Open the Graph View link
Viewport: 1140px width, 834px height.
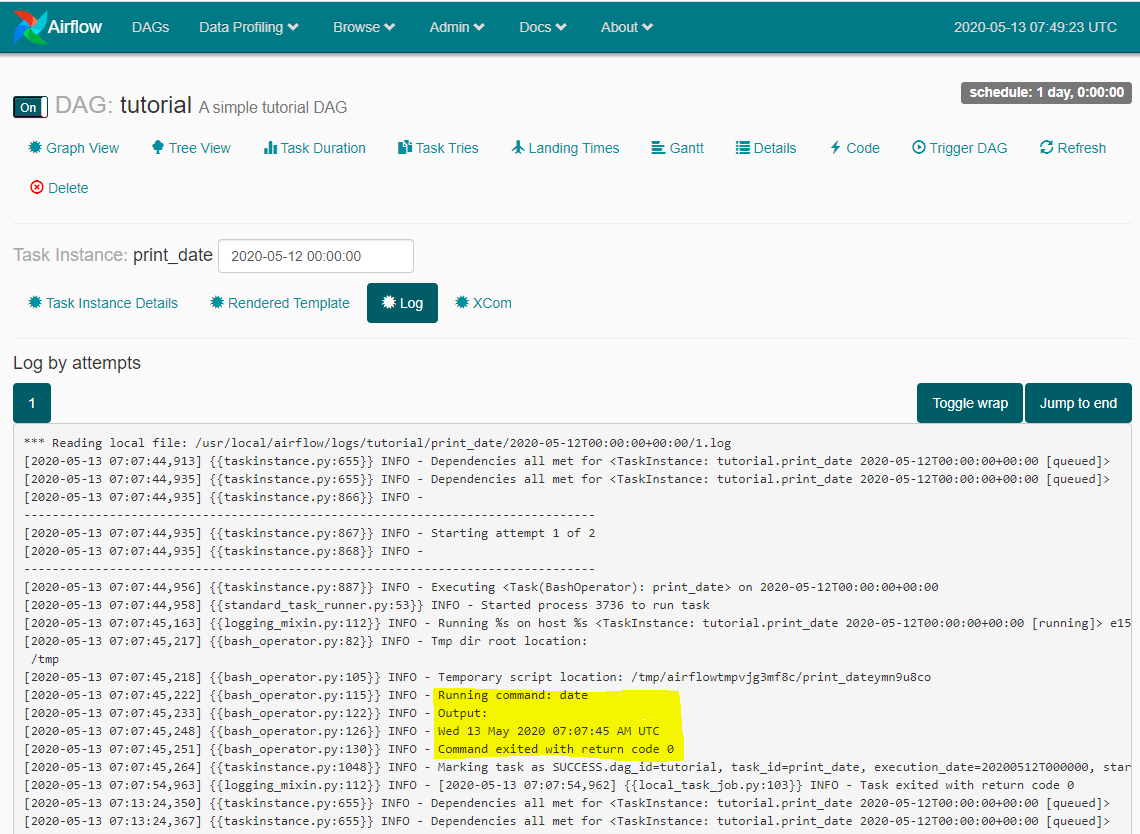73,148
